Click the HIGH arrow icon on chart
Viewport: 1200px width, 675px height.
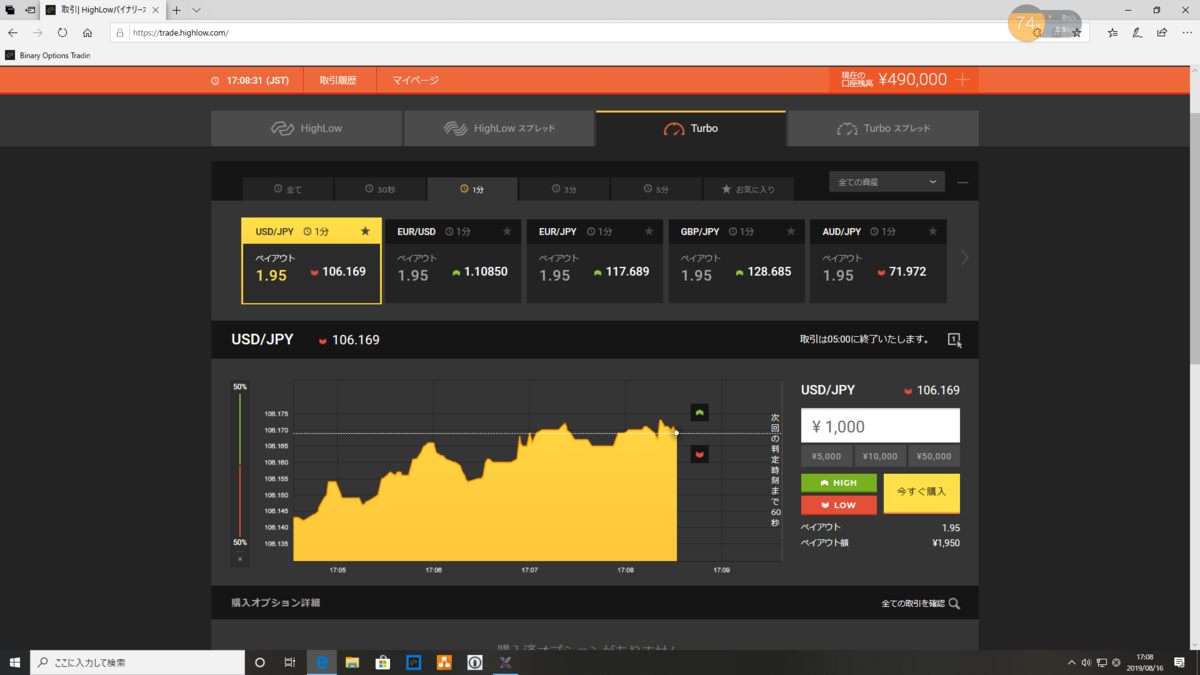[700, 412]
